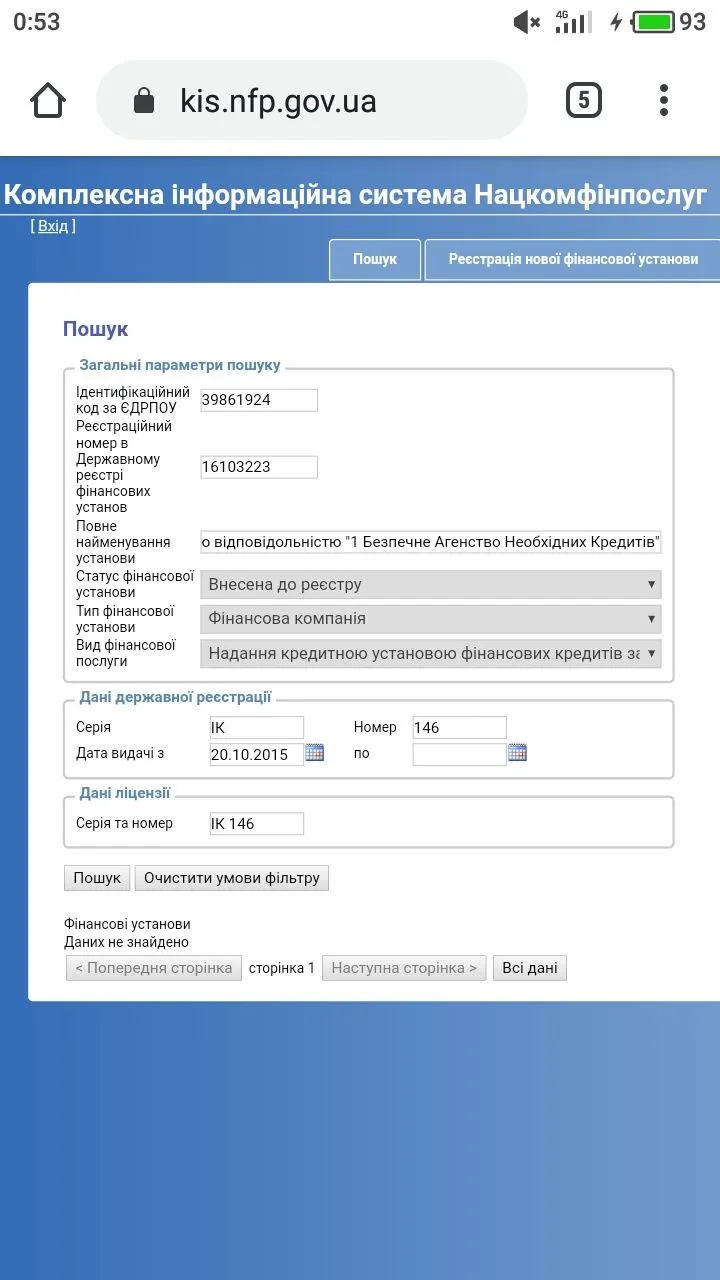Focus the state register registration number field

259,467
